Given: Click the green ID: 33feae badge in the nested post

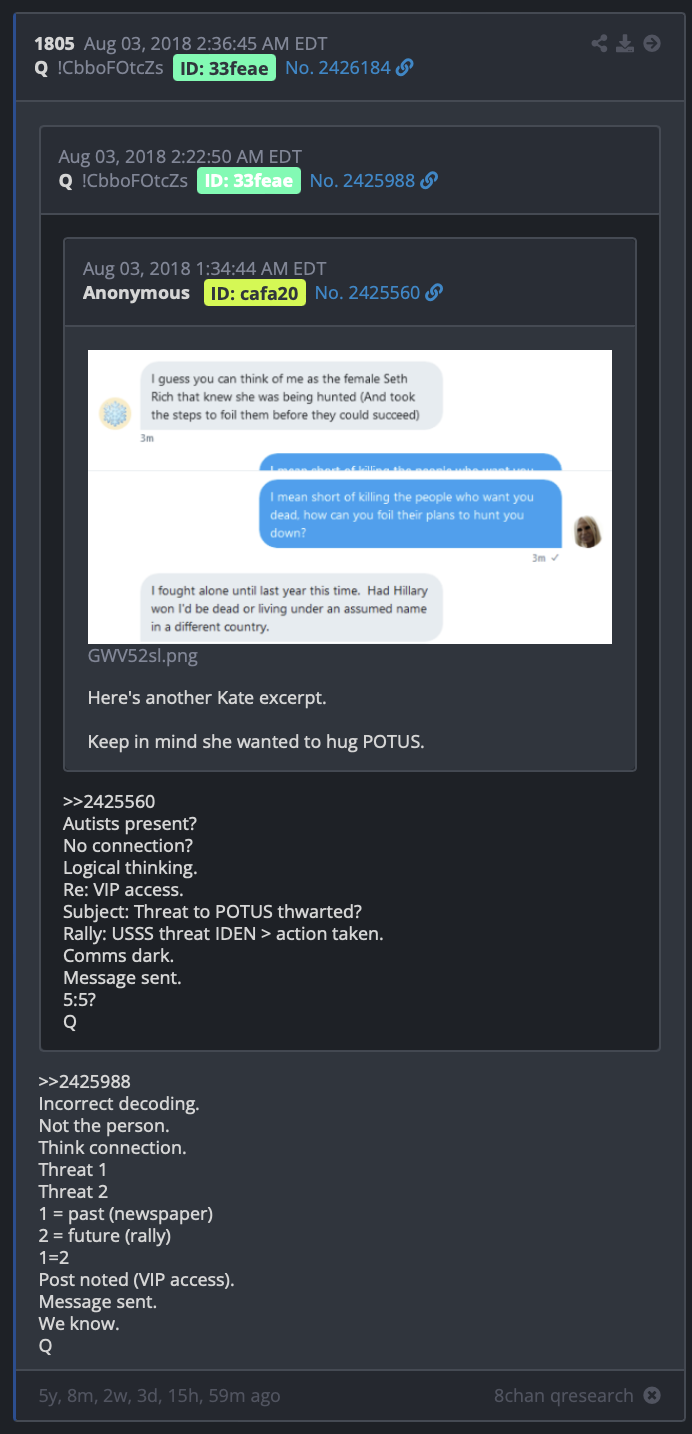Looking at the screenshot, I should 248,181.
